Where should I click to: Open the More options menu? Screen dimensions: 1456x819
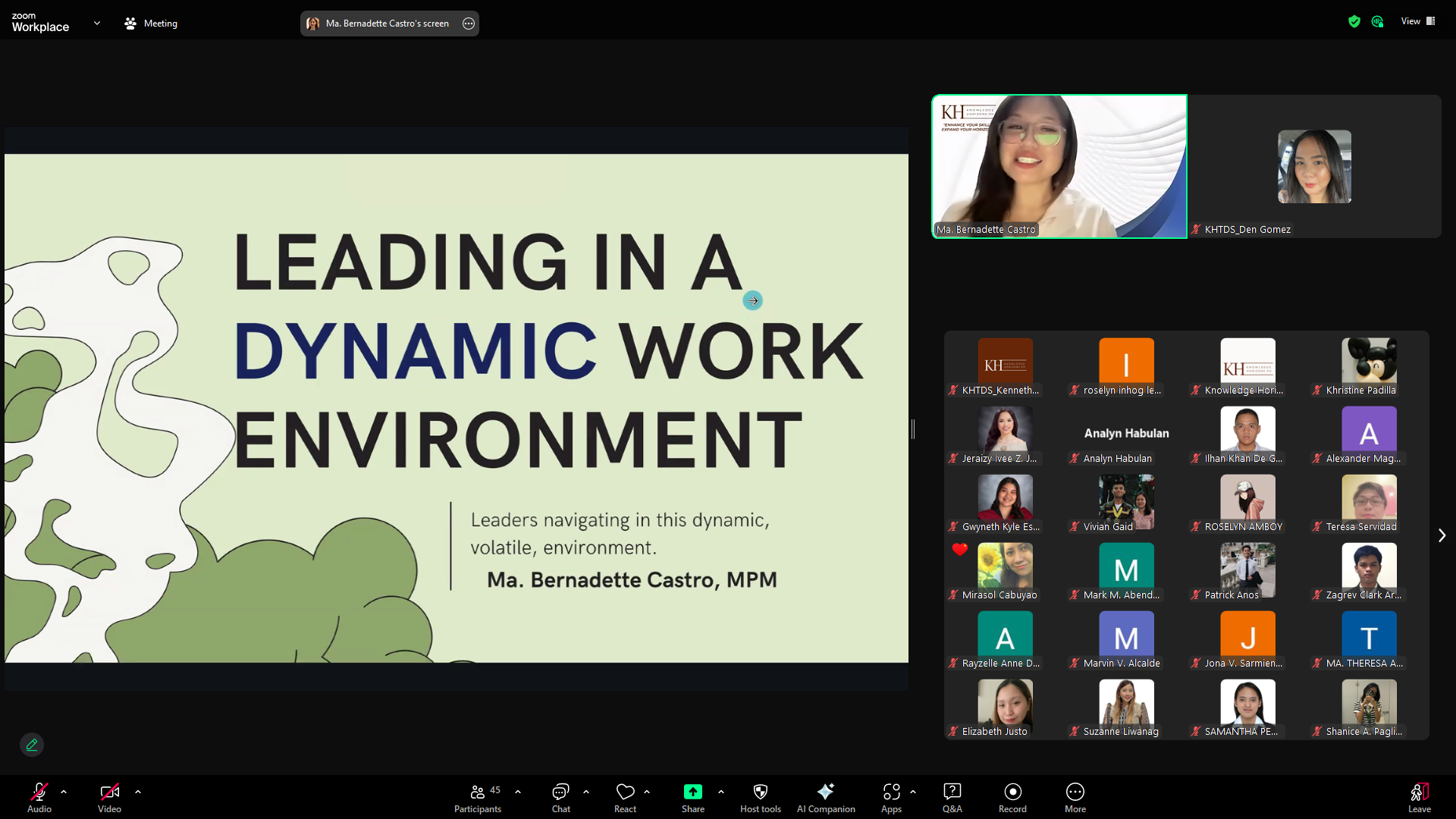click(x=1075, y=792)
